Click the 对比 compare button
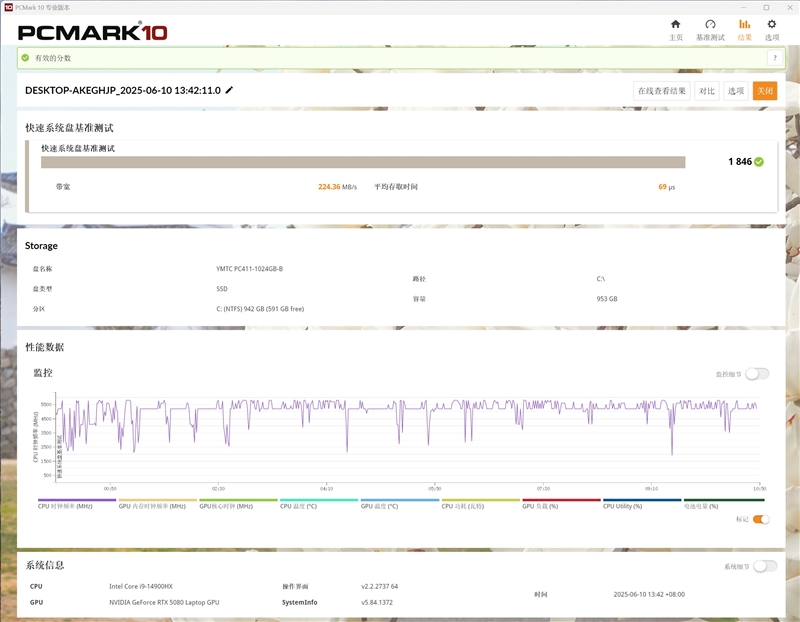Screen dimensions: 800x622 pos(707,91)
